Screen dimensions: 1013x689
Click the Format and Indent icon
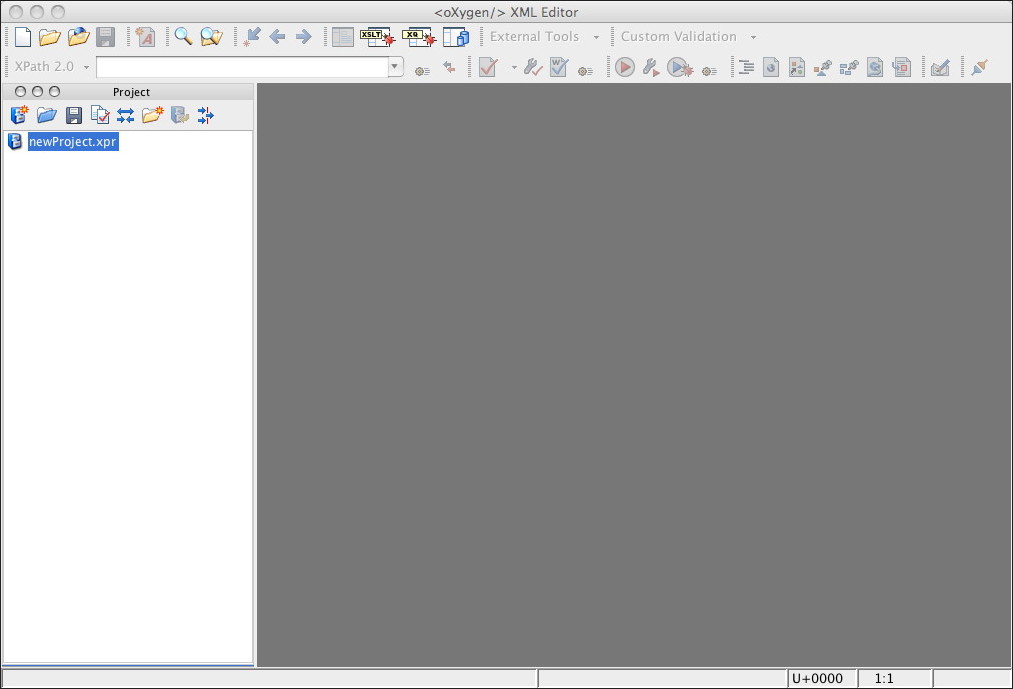click(746, 67)
